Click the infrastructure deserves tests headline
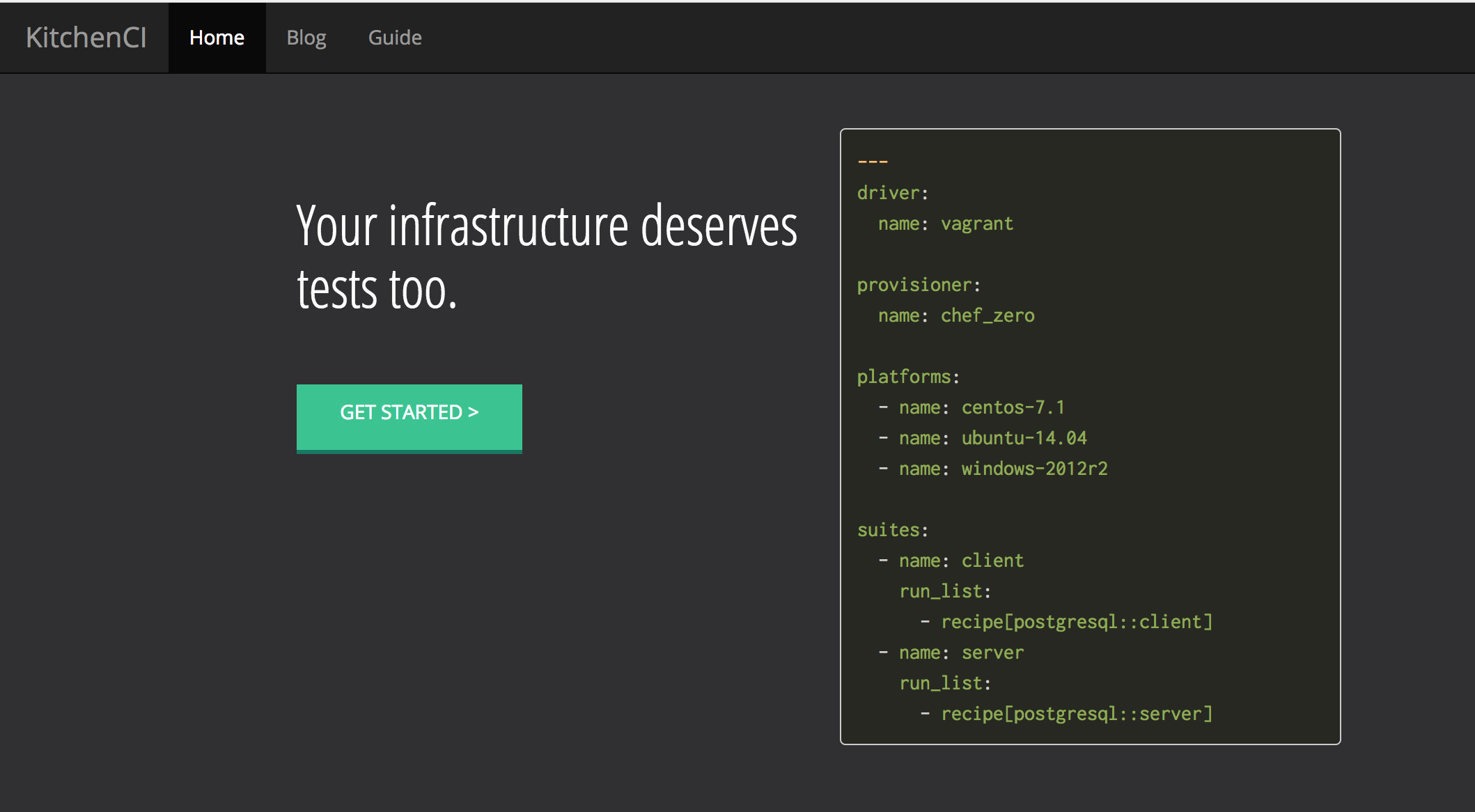Viewport: 1475px width, 812px height. click(x=546, y=256)
